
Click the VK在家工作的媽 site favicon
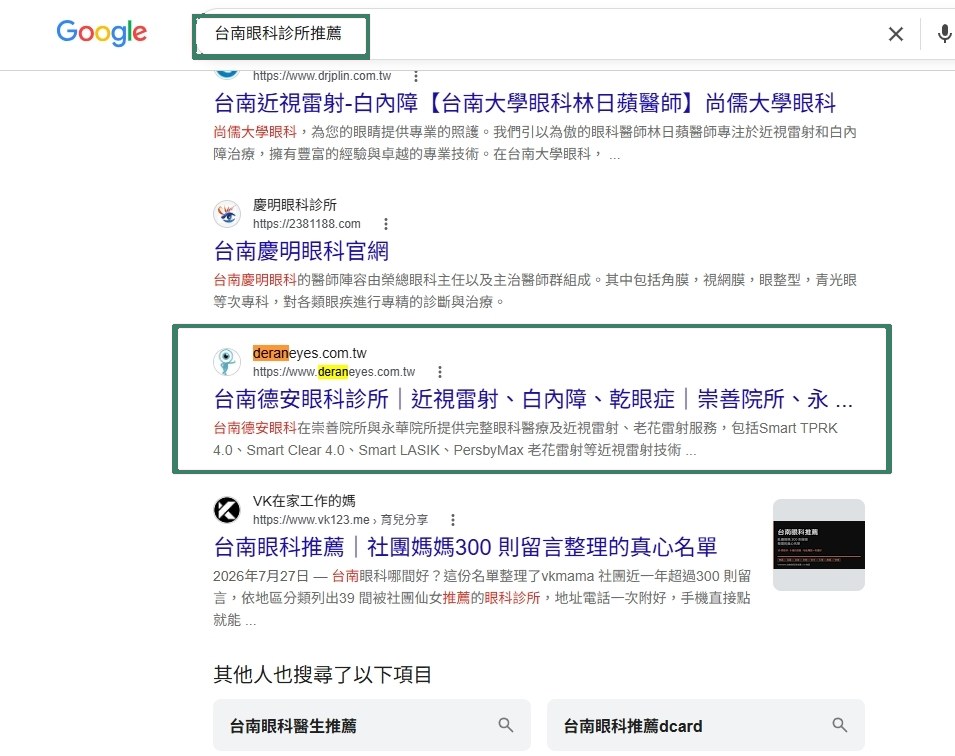[227, 510]
